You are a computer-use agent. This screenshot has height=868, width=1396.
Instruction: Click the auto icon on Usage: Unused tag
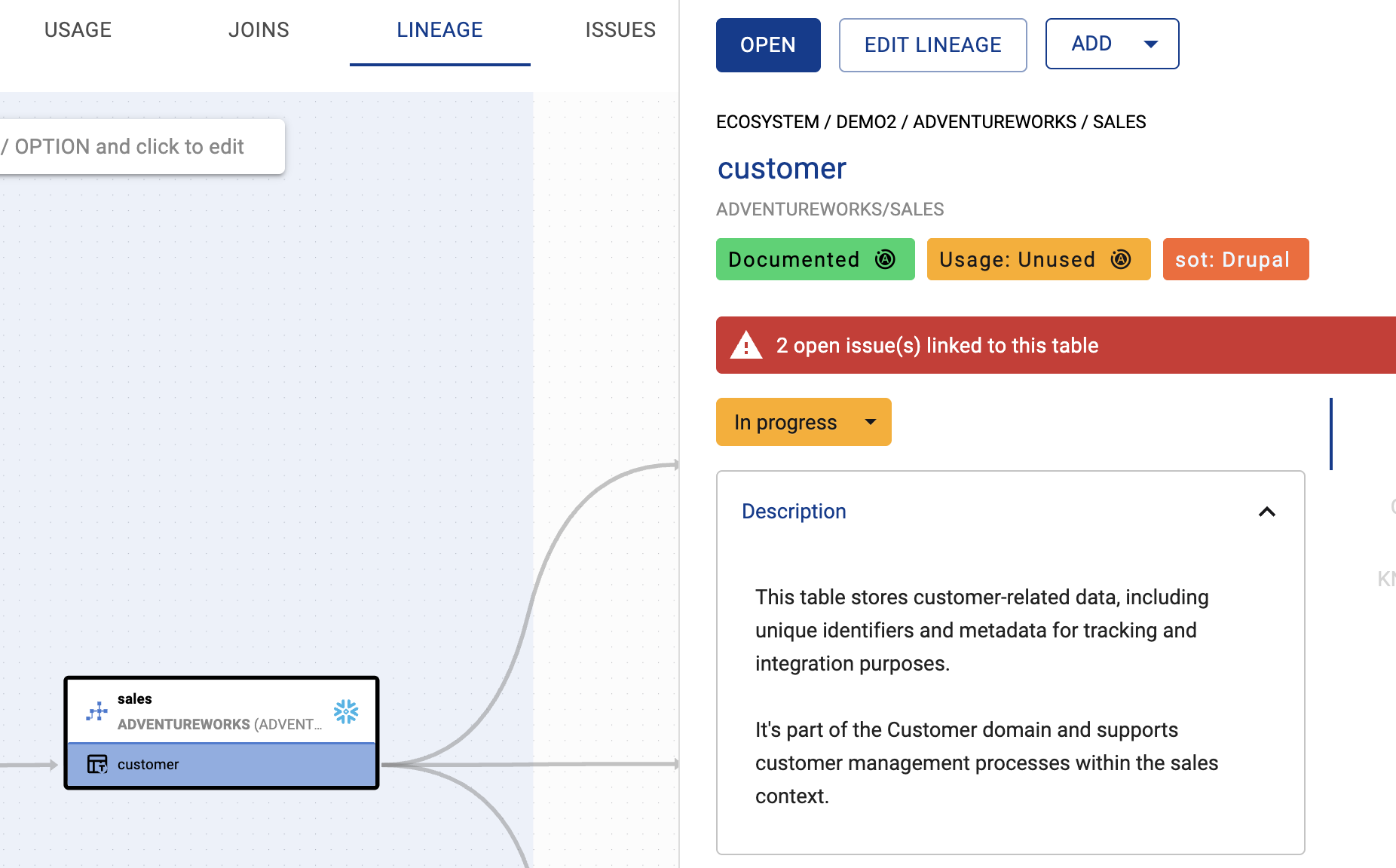coord(1121,259)
